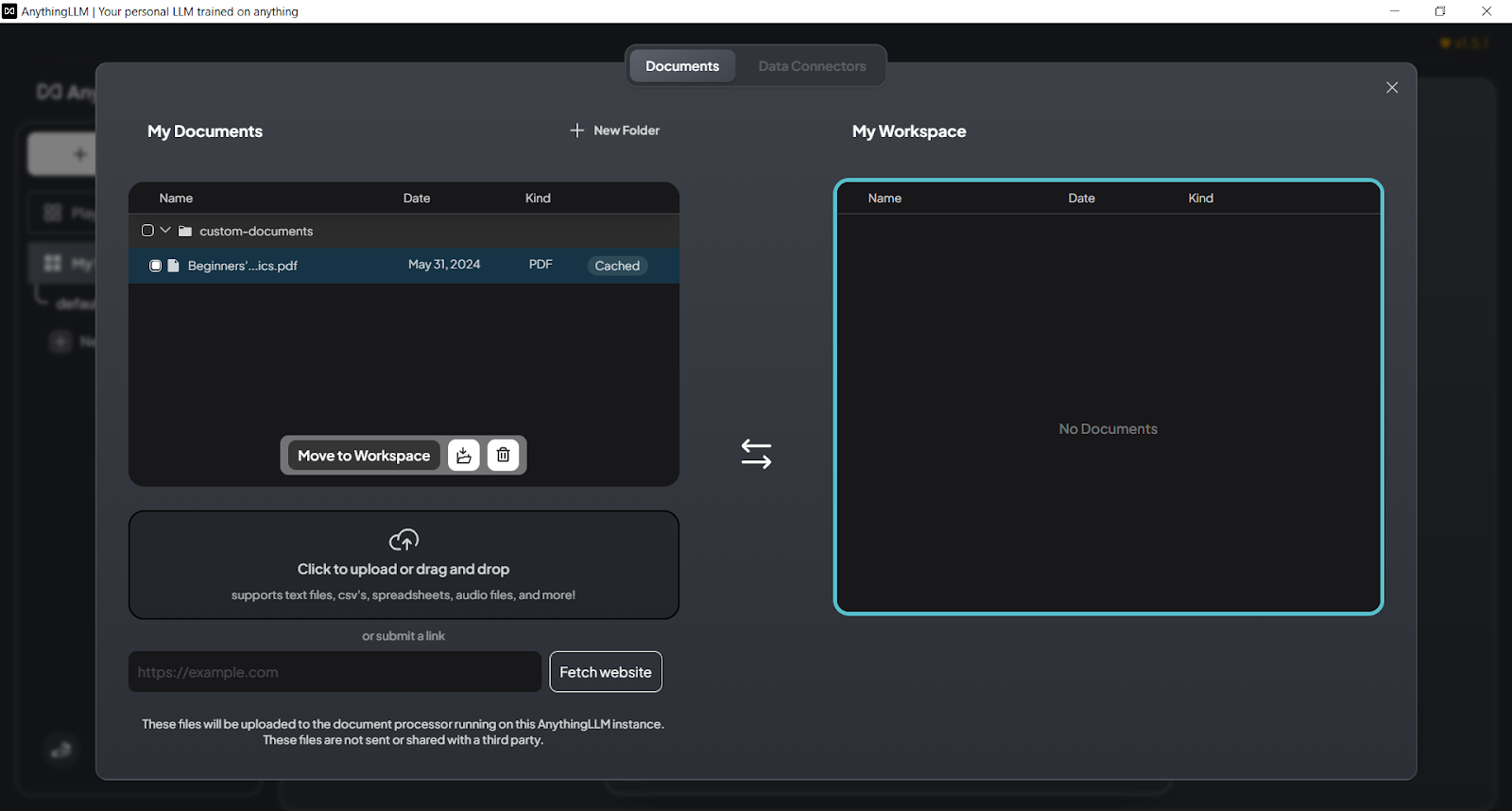Click the Cached badge on the PDF row

pos(617,266)
